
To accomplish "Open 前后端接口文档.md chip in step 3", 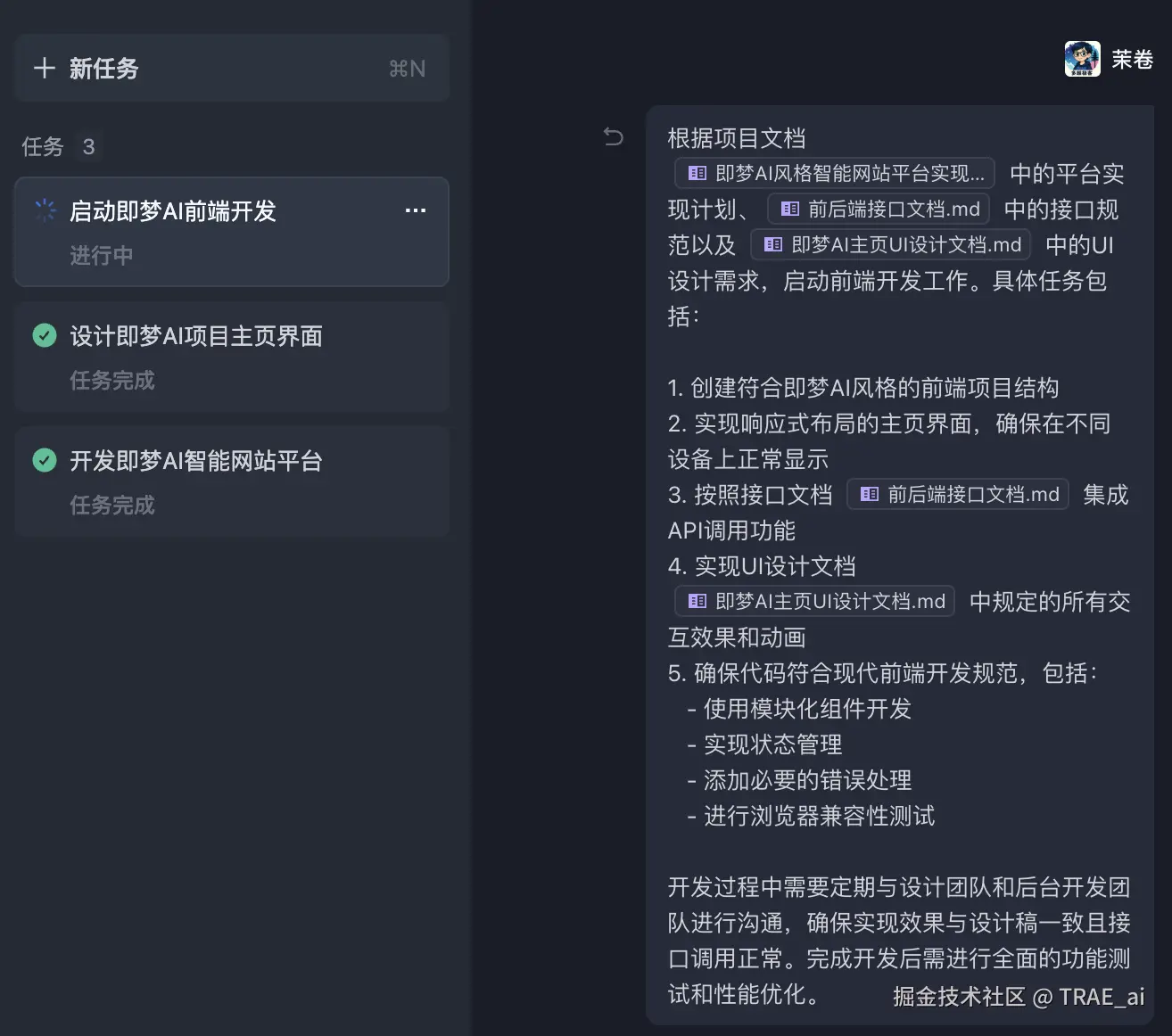I will click(x=958, y=495).
